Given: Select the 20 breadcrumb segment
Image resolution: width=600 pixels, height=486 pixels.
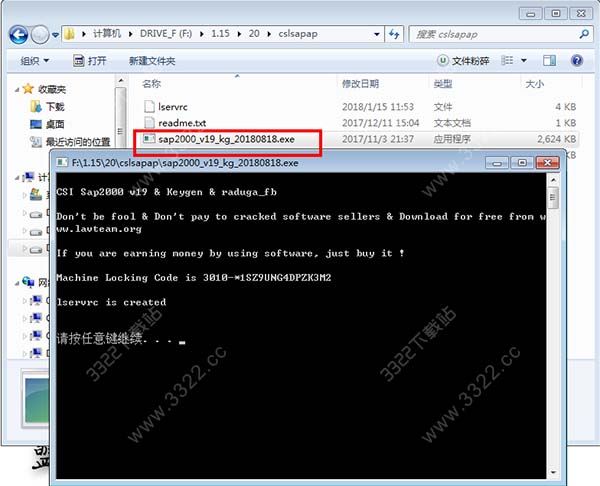Looking at the screenshot, I should 254,34.
